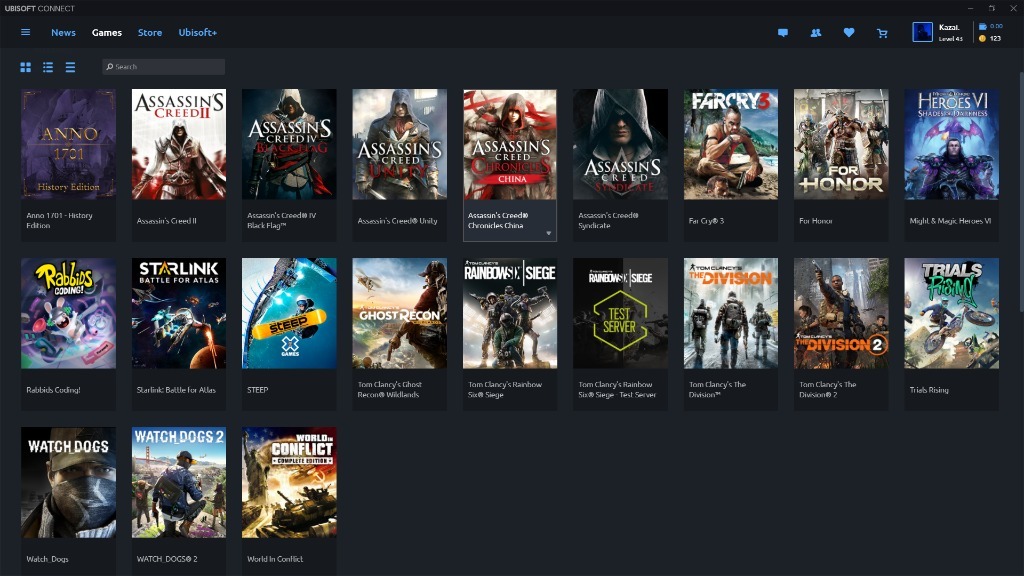Image resolution: width=1024 pixels, height=576 pixels.
Task: Open Anno 1701 History Edition cover
Action: [x=69, y=144]
